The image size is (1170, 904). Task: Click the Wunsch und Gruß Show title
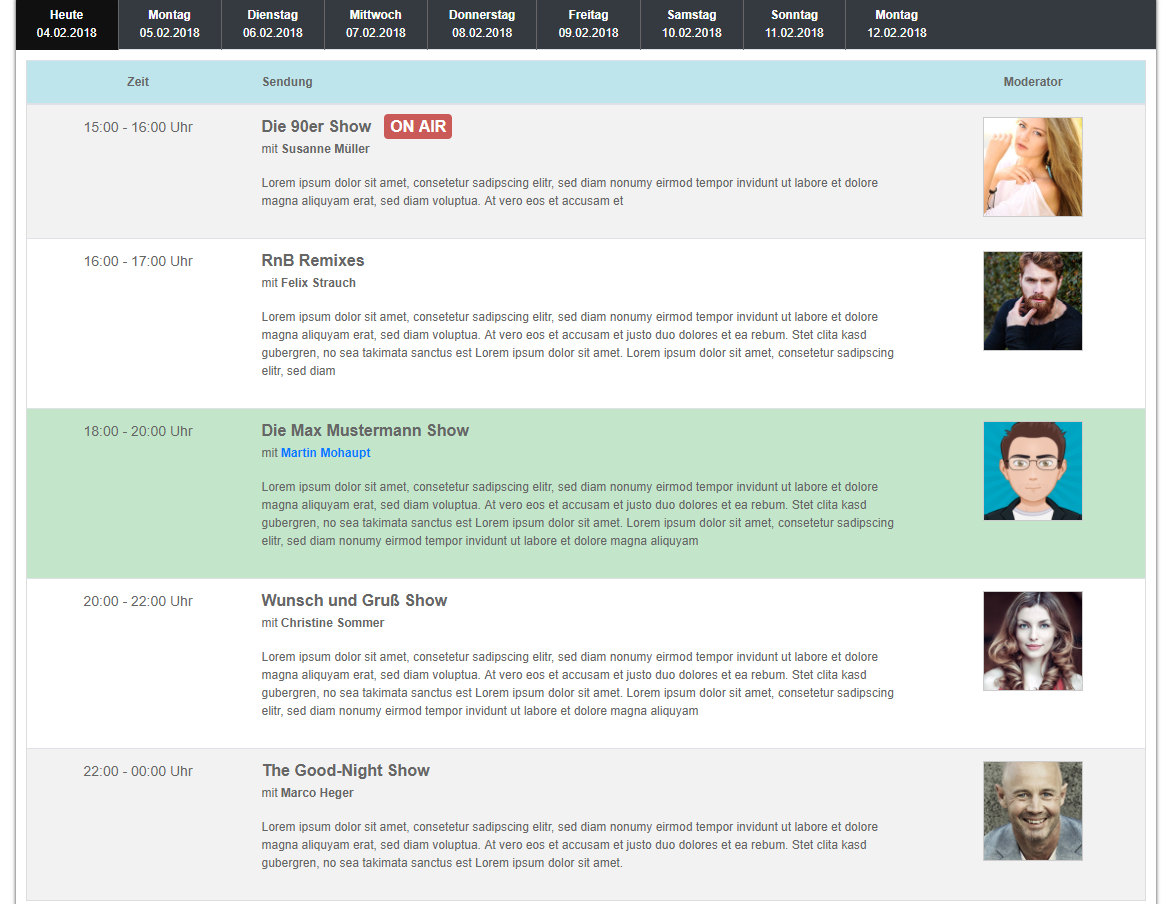[354, 600]
